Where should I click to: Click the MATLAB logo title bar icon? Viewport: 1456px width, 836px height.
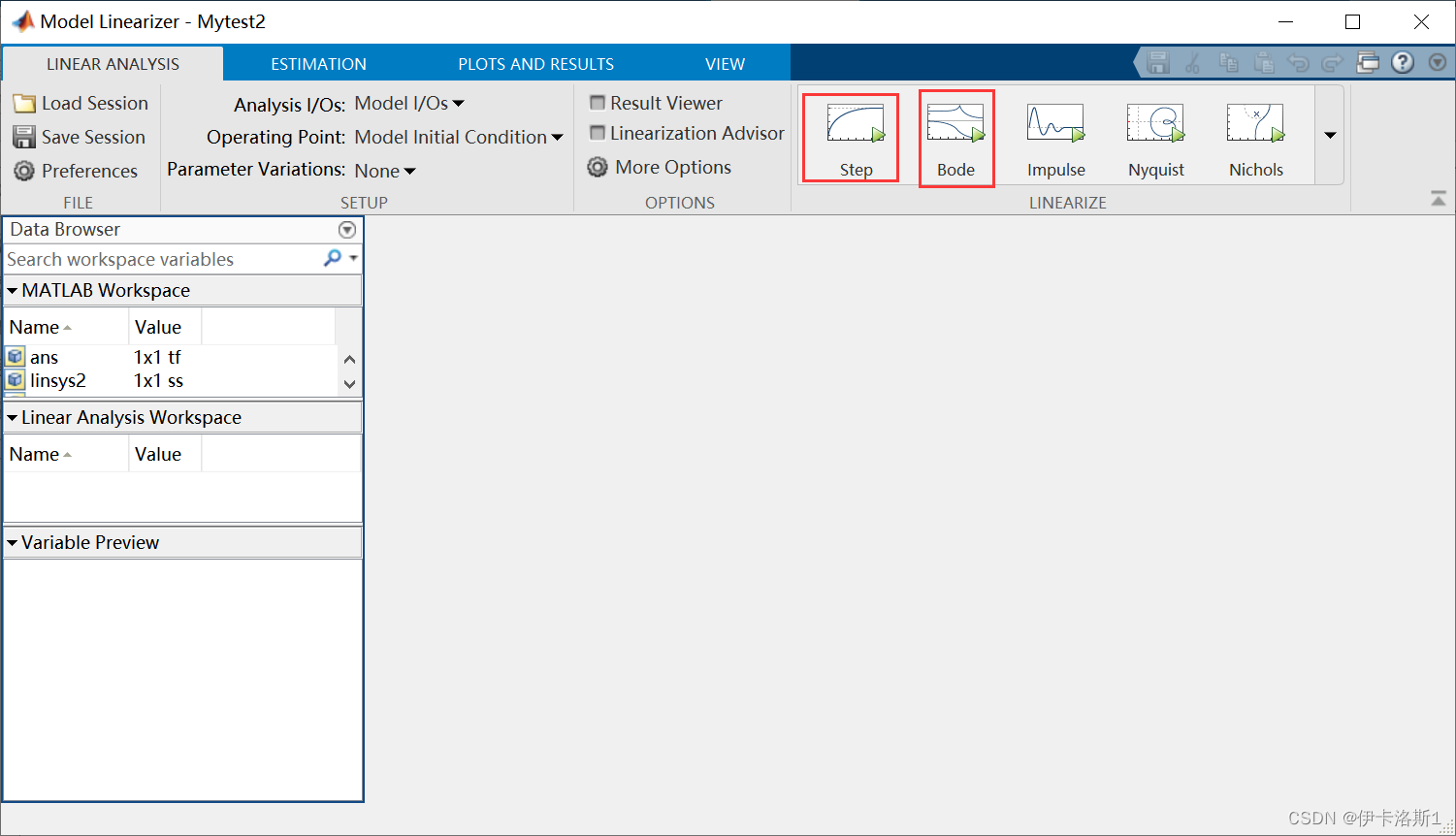click(x=22, y=21)
